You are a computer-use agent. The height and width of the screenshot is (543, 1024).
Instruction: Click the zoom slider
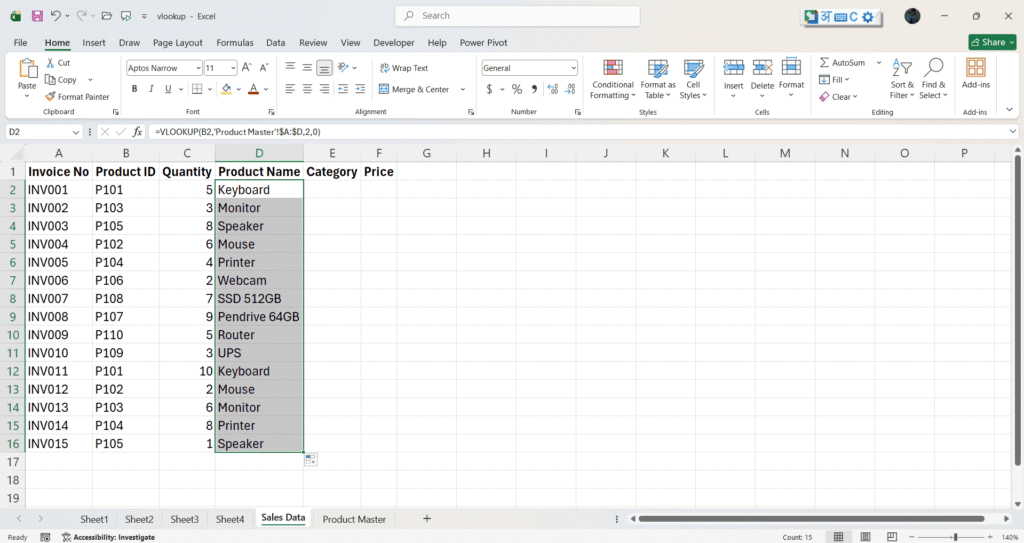coord(955,537)
